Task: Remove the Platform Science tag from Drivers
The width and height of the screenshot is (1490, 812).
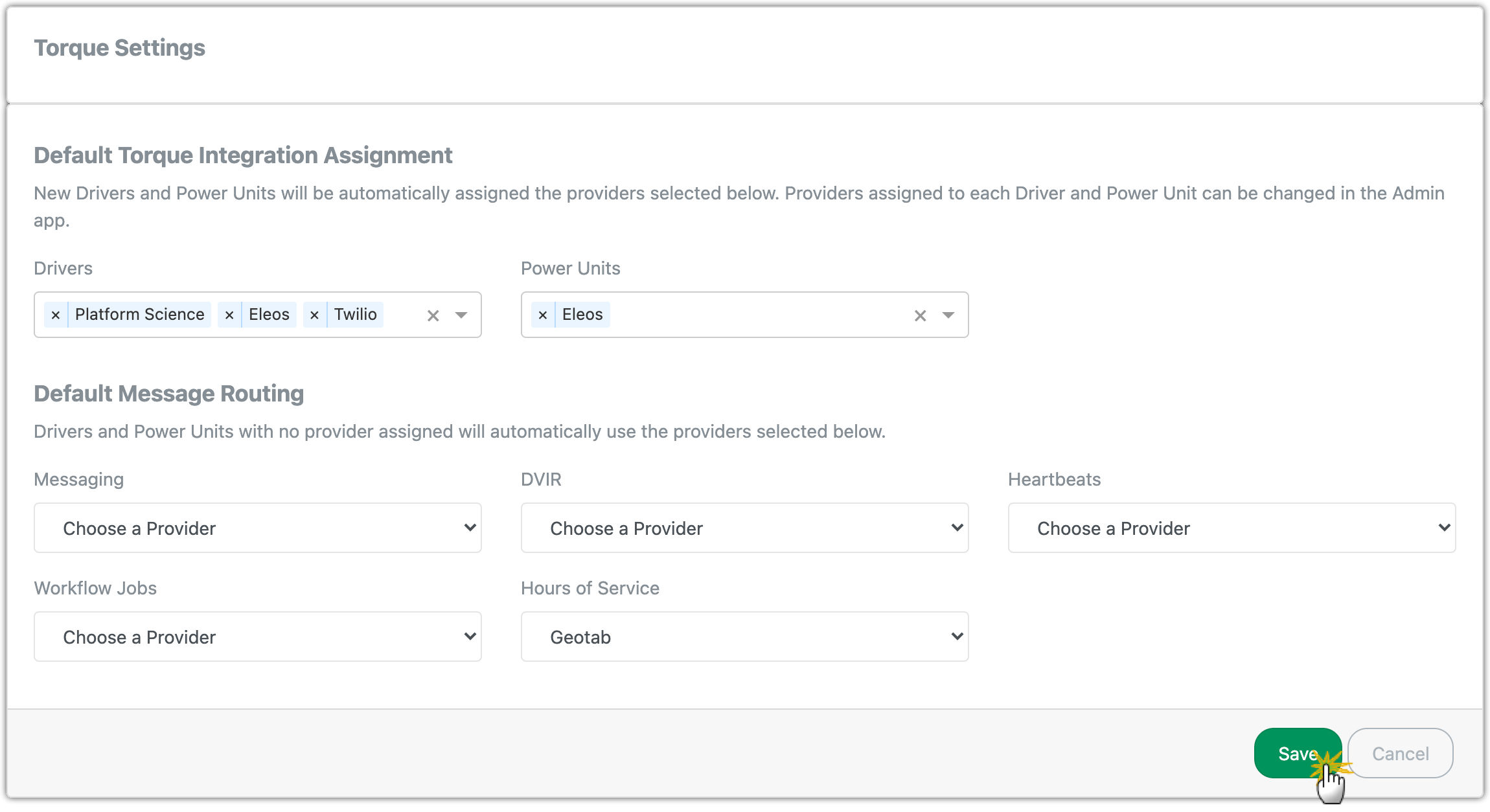Action: [x=56, y=315]
